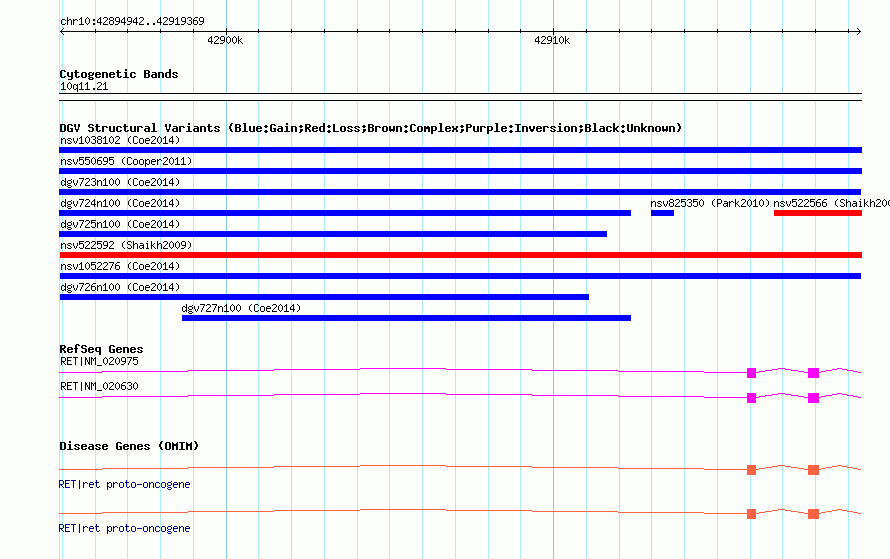This screenshot has width=890, height=559.
Task: Select the nsv550695 (Cooper2011) gain bar
Action: 460,171
